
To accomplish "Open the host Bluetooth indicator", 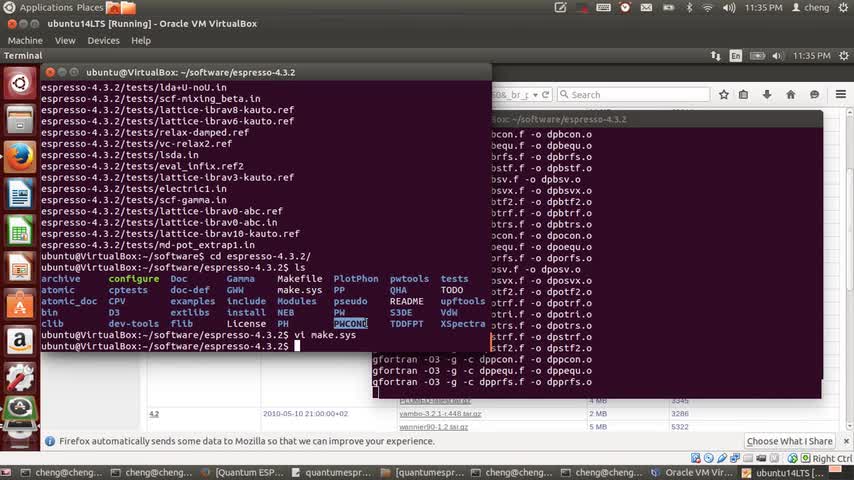I will tap(689, 8).
